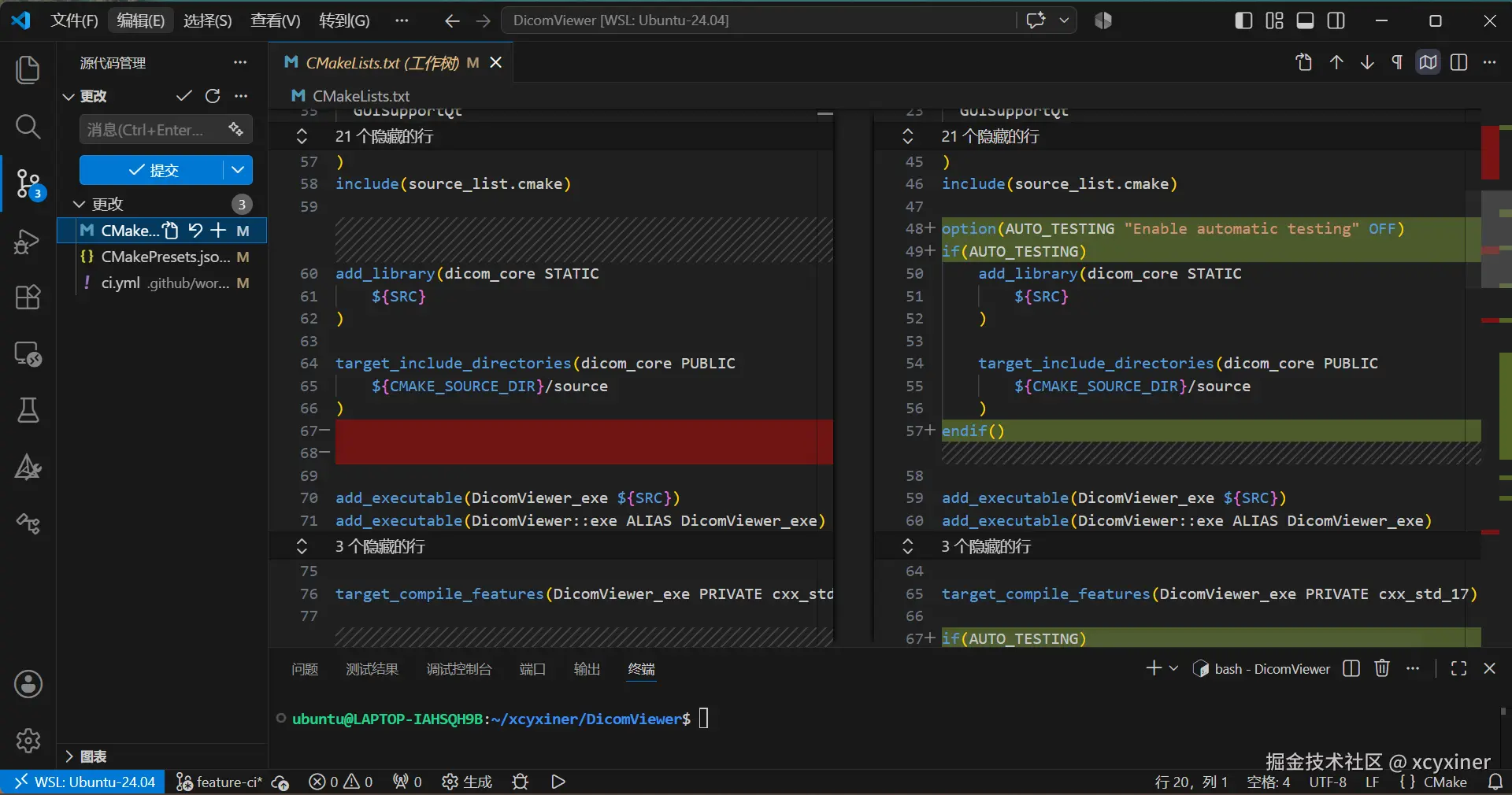The width and height of the screenshot is (1512, 795).
Task: Select the CMakePresets.jso... changed file
Action: pos(162,257)
